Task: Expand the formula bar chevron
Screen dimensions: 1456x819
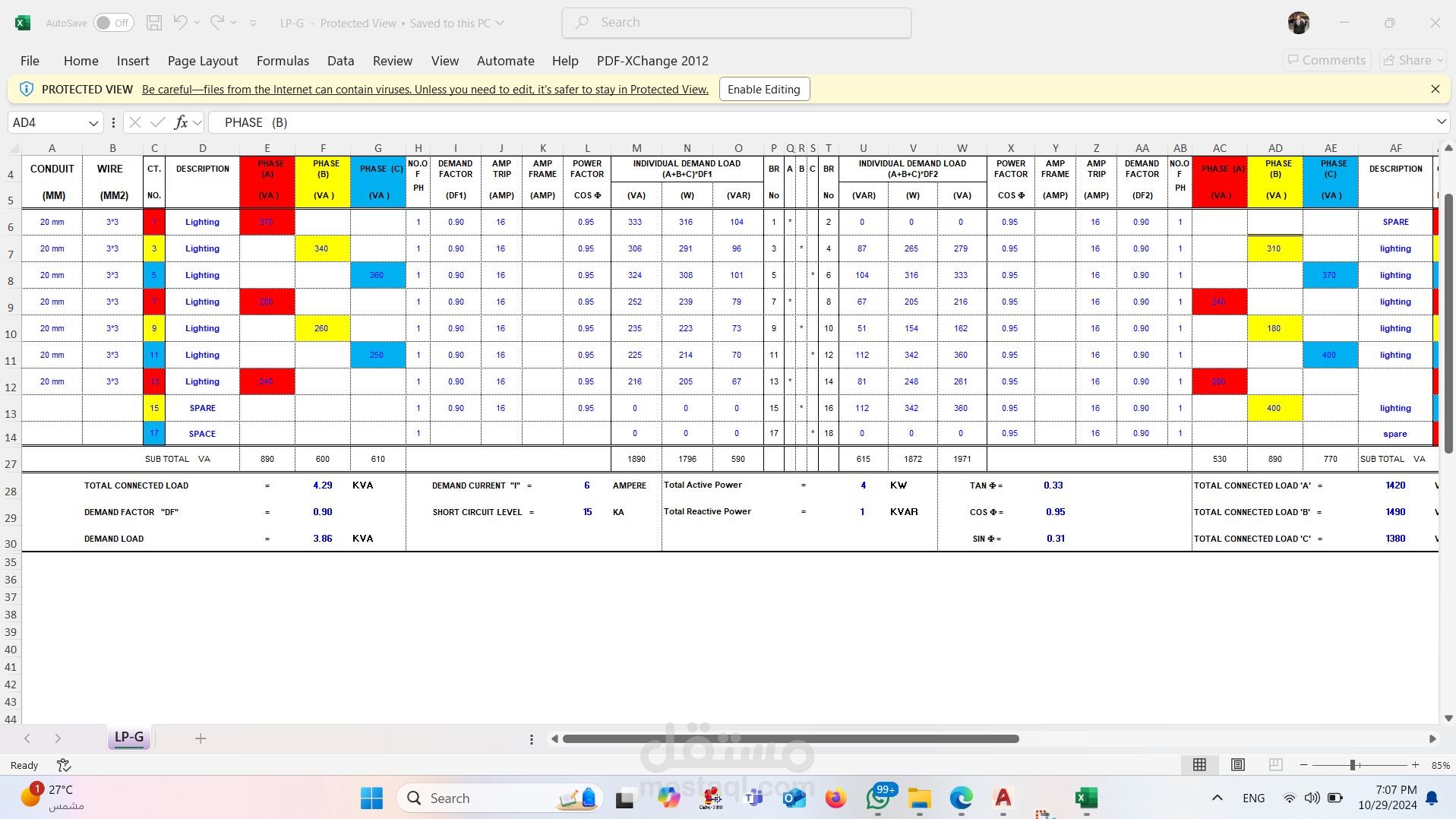Action: point(1441,122)
